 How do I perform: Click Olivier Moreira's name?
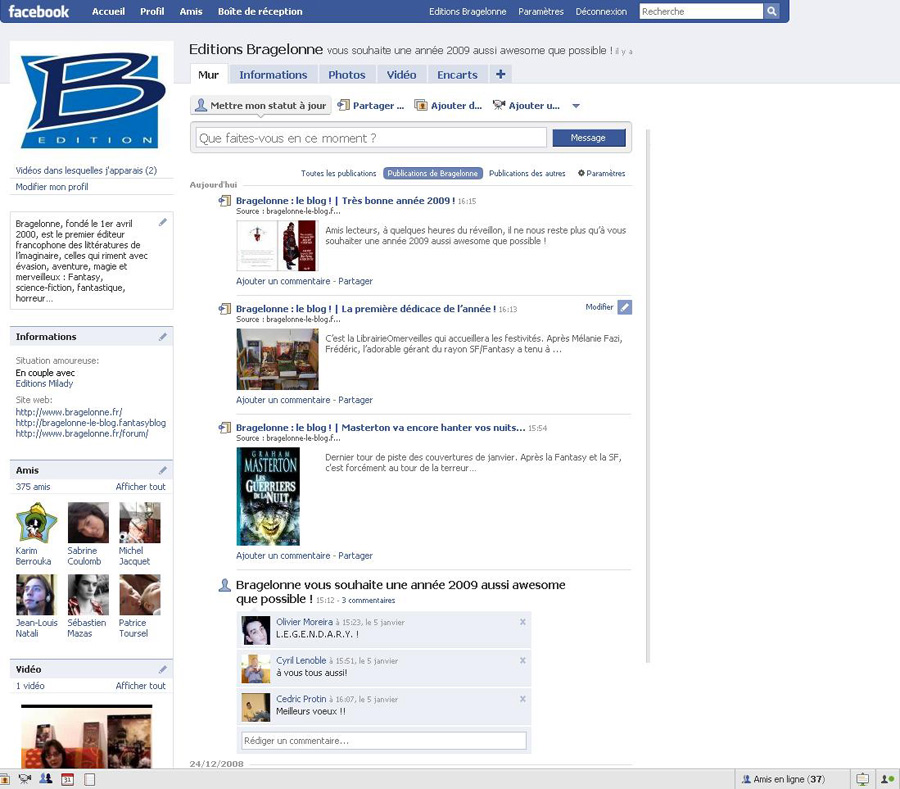tap(304, 622)
